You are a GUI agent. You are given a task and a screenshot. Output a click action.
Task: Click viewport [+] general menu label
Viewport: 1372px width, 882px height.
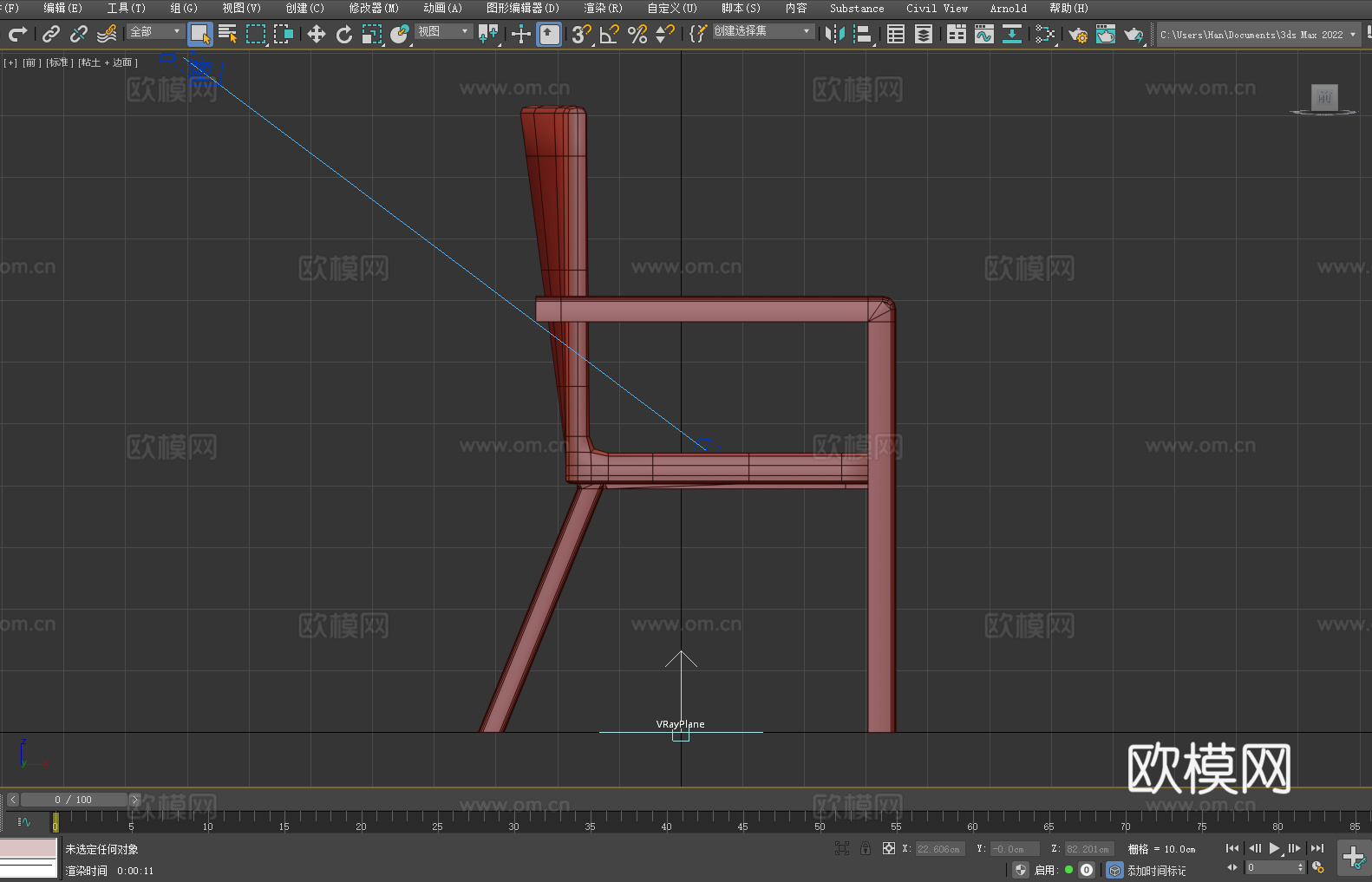pyautogui.click(x=10, y=62)
